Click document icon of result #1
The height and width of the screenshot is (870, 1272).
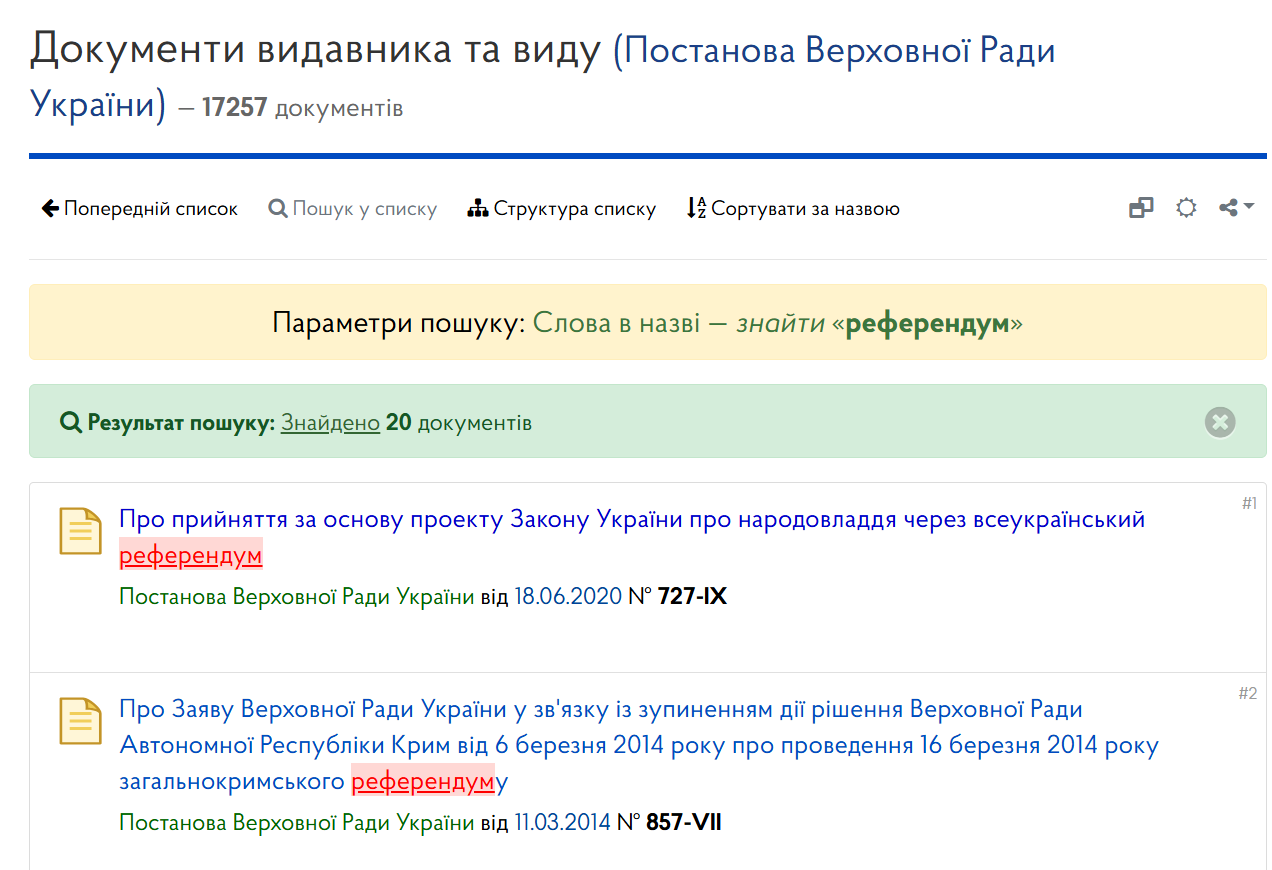(x=81, y=531)
